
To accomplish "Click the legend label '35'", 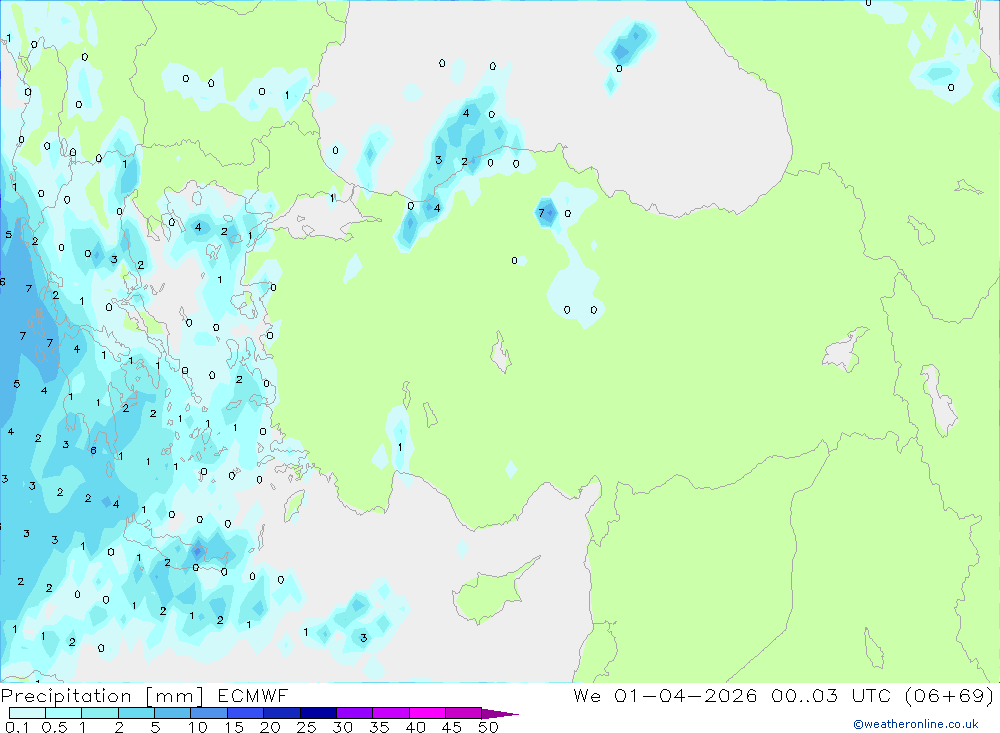I will (x=379, y=727).
